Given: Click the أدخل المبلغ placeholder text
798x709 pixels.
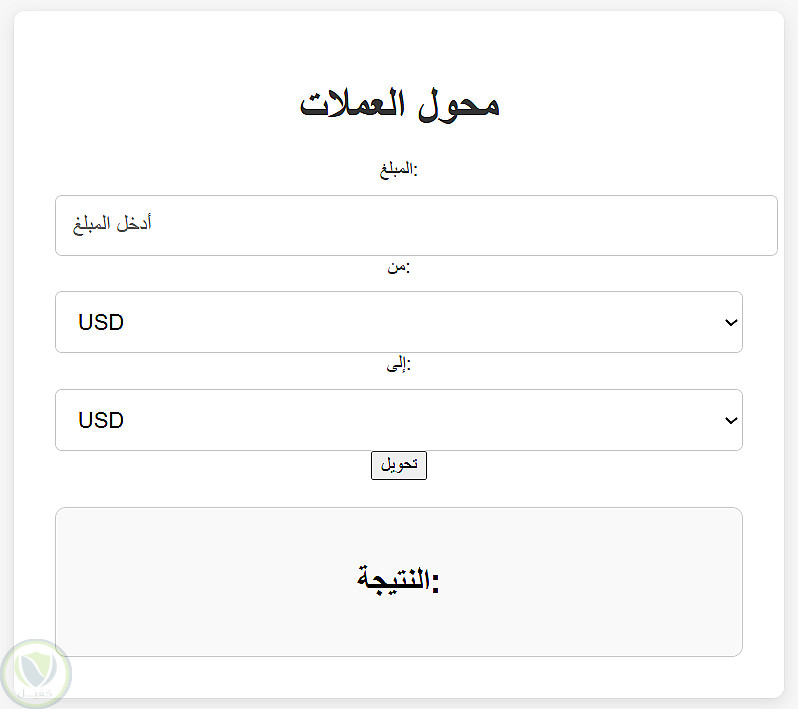Looking at the screenshot, I should (112, 225).
